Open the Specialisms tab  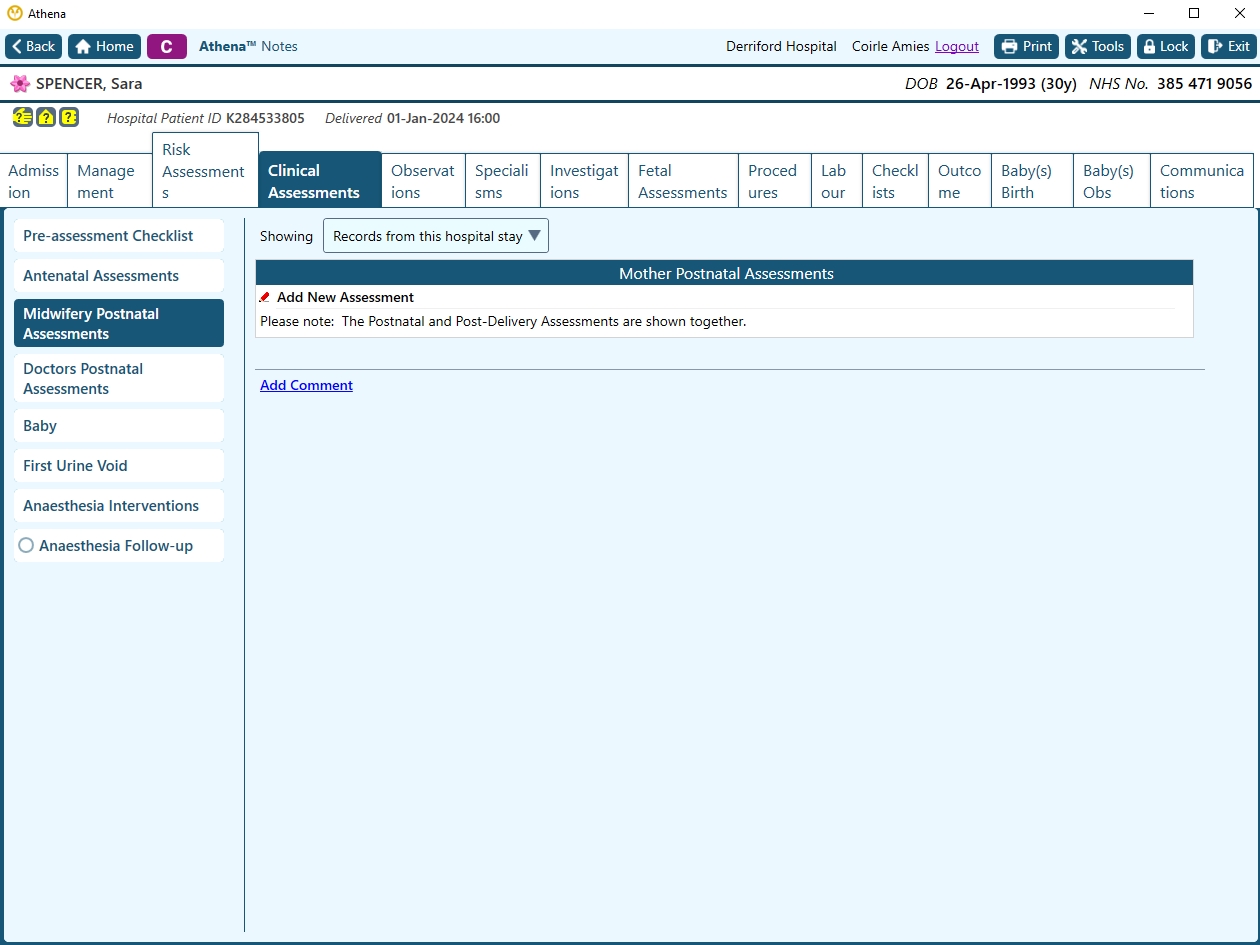503,181
